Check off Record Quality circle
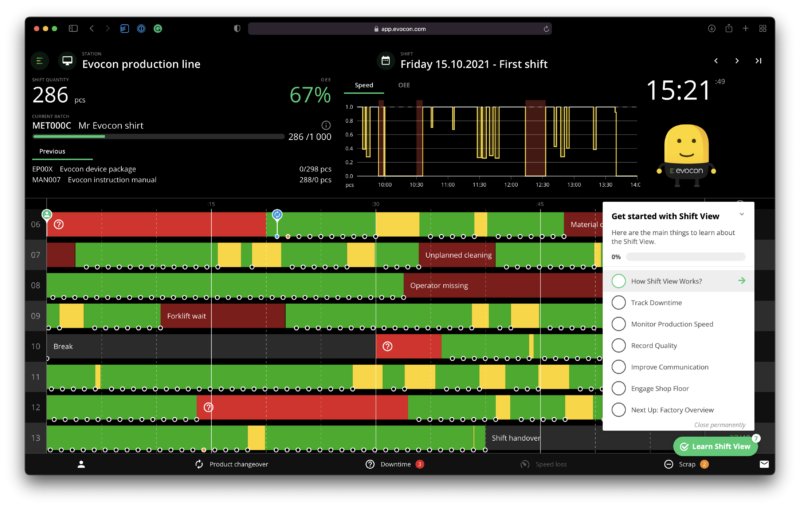800x508 pixels. coord(618,345)
